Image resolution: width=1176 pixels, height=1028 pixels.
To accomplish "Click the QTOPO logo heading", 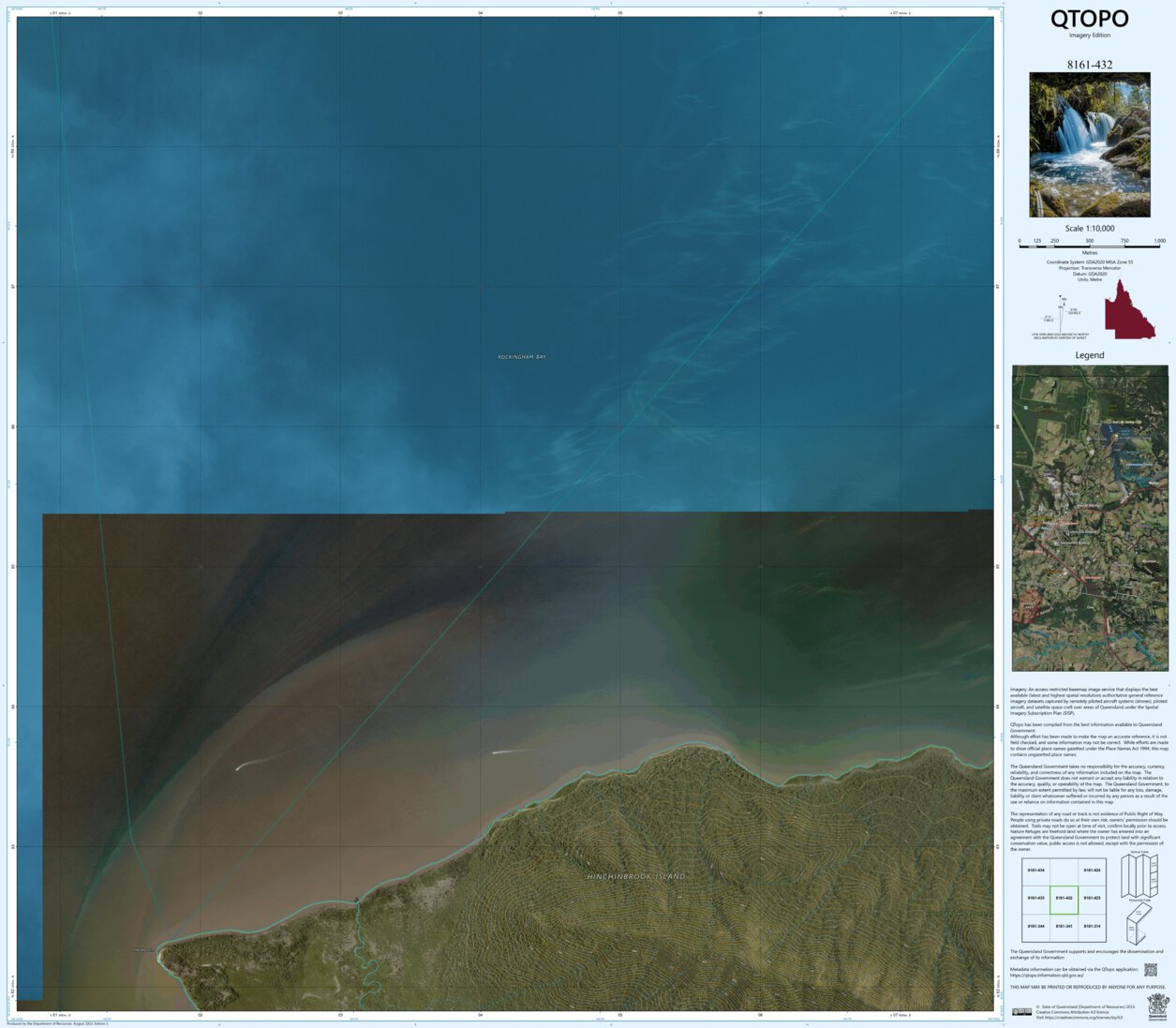I will click(1092, 18).
